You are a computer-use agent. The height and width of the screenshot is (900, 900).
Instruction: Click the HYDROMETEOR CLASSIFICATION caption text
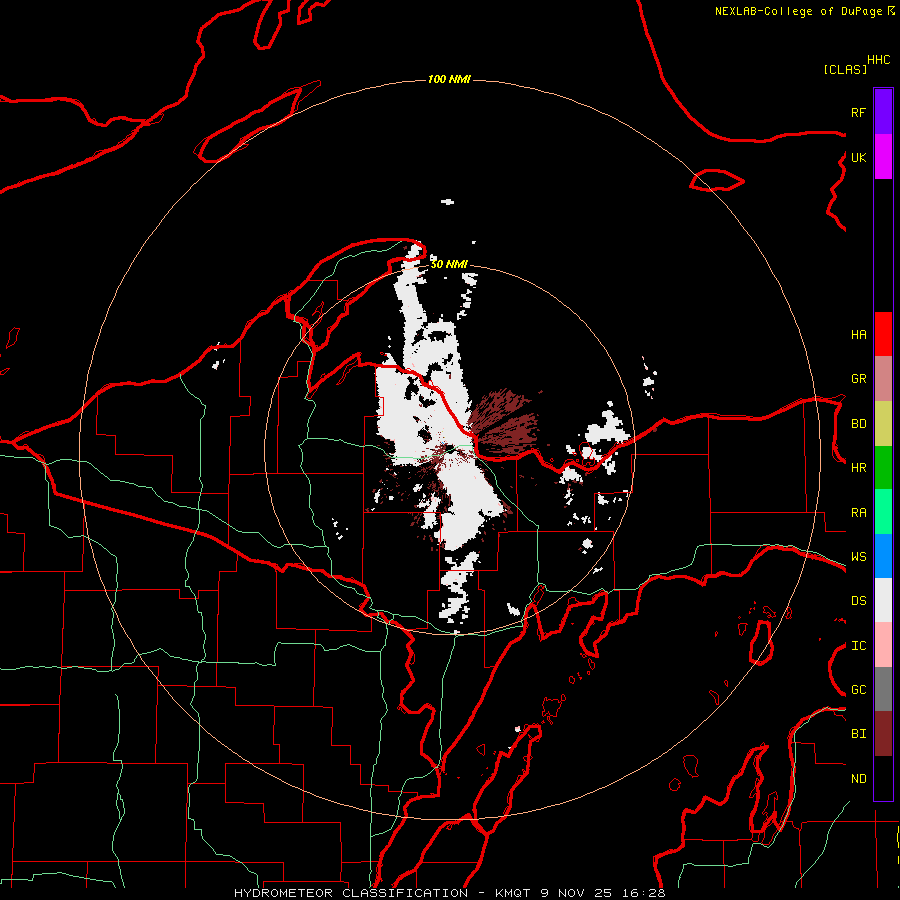point(351,893)
